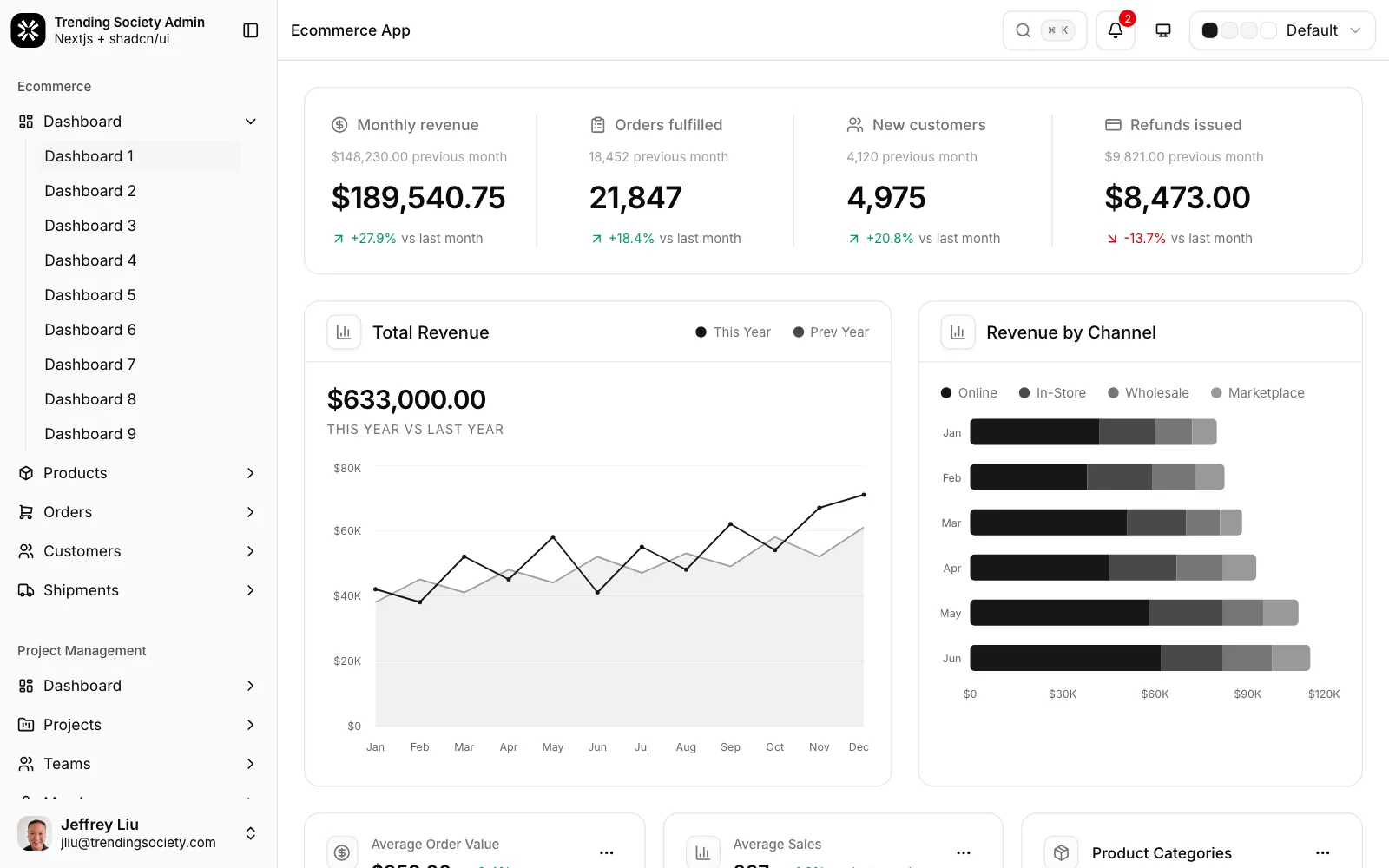Collapse the Ecommerce Dashboard section chevron
Viewport: 1389px width, 868px height.
click(251, 122)
